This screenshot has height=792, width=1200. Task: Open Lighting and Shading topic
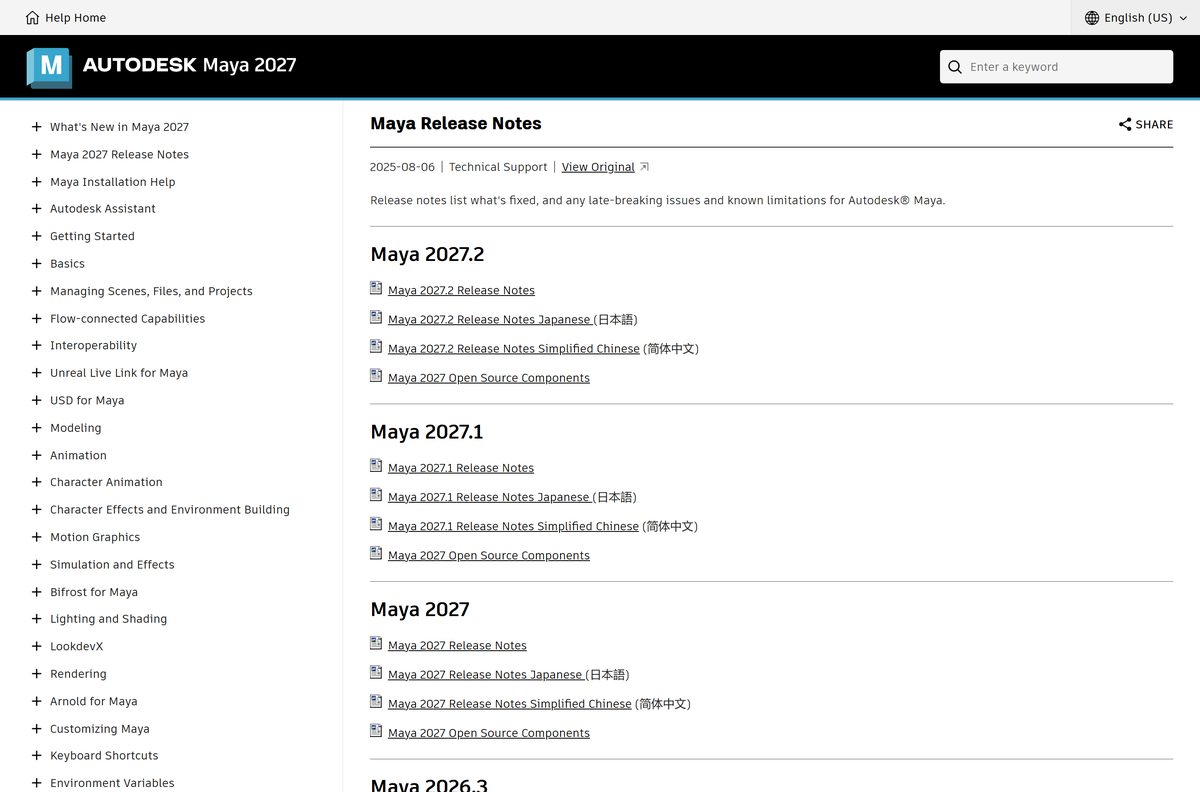point(108,619)
